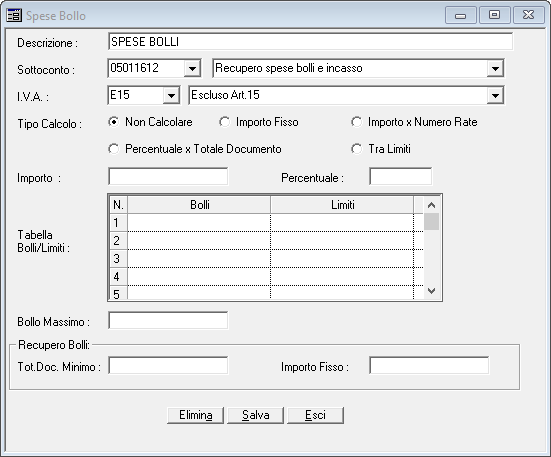The width and height of the screenshot is (551, 457).
Task: Click the table scrollbar up arrow
Action: point(432,205)
